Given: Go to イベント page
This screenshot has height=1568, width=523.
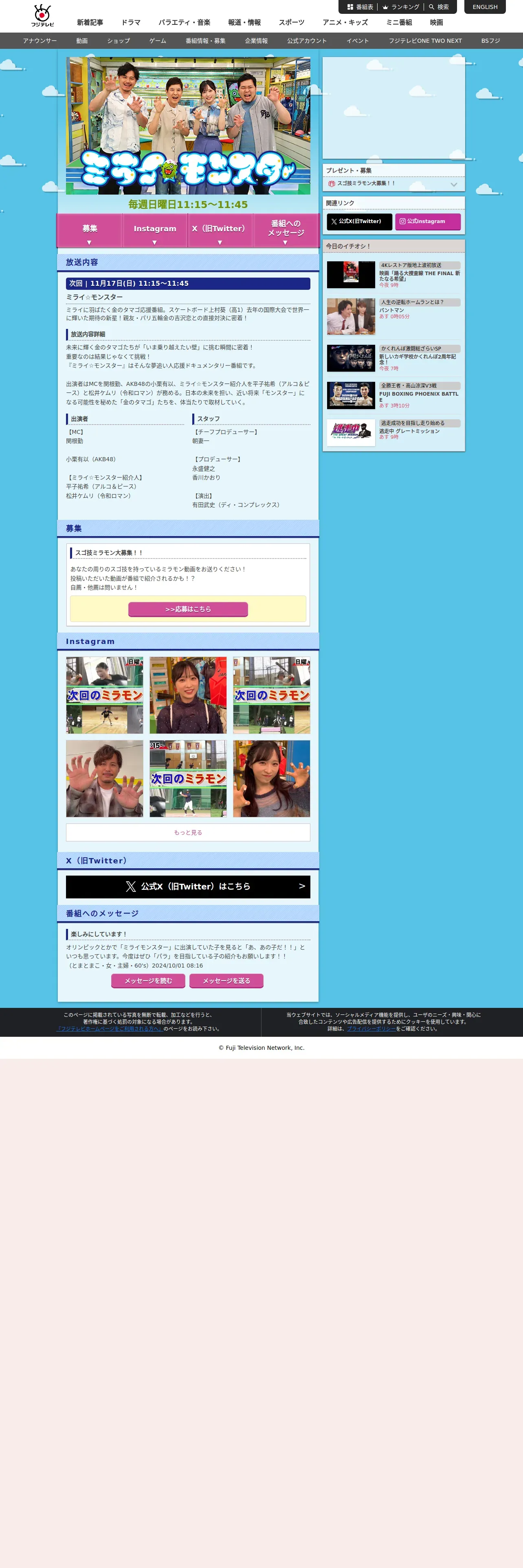Looking at the screenshot, I should pyautogui.click(x=357, y=41).
